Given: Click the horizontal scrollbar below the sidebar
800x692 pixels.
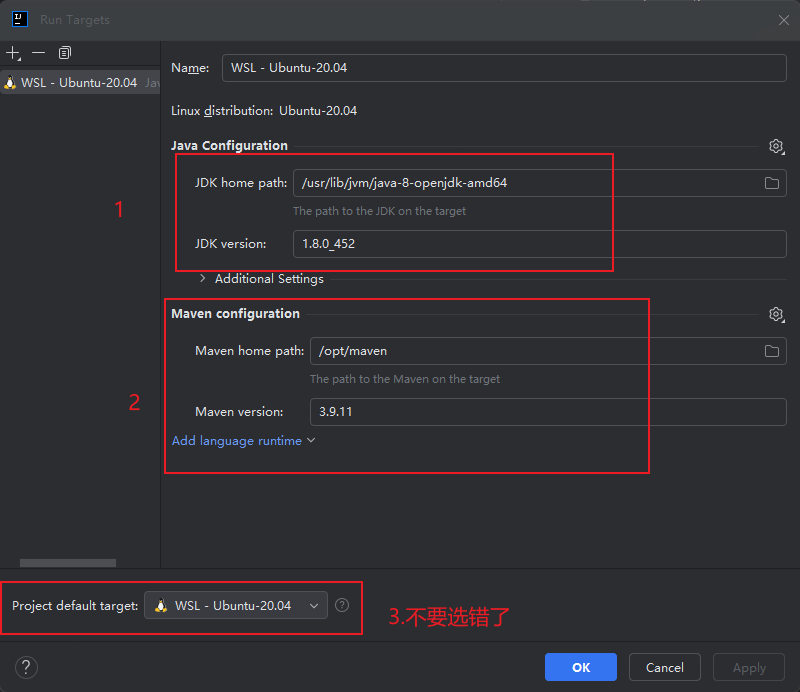Looking at the screenshot, I should 67,562.
